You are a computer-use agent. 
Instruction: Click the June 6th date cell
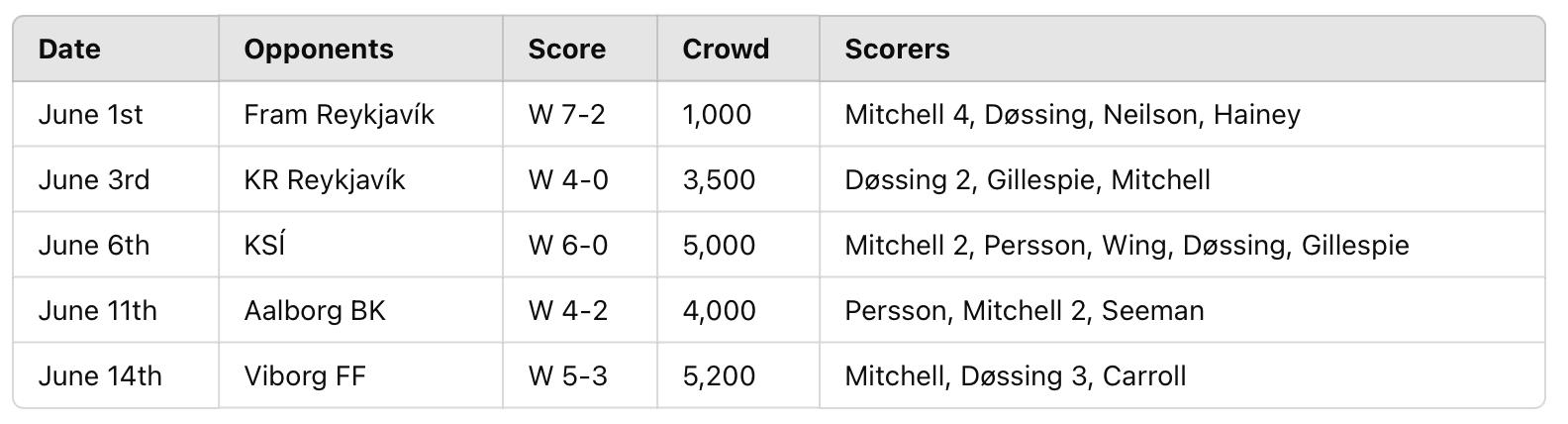pyautogui.click(x=94, y=246)
